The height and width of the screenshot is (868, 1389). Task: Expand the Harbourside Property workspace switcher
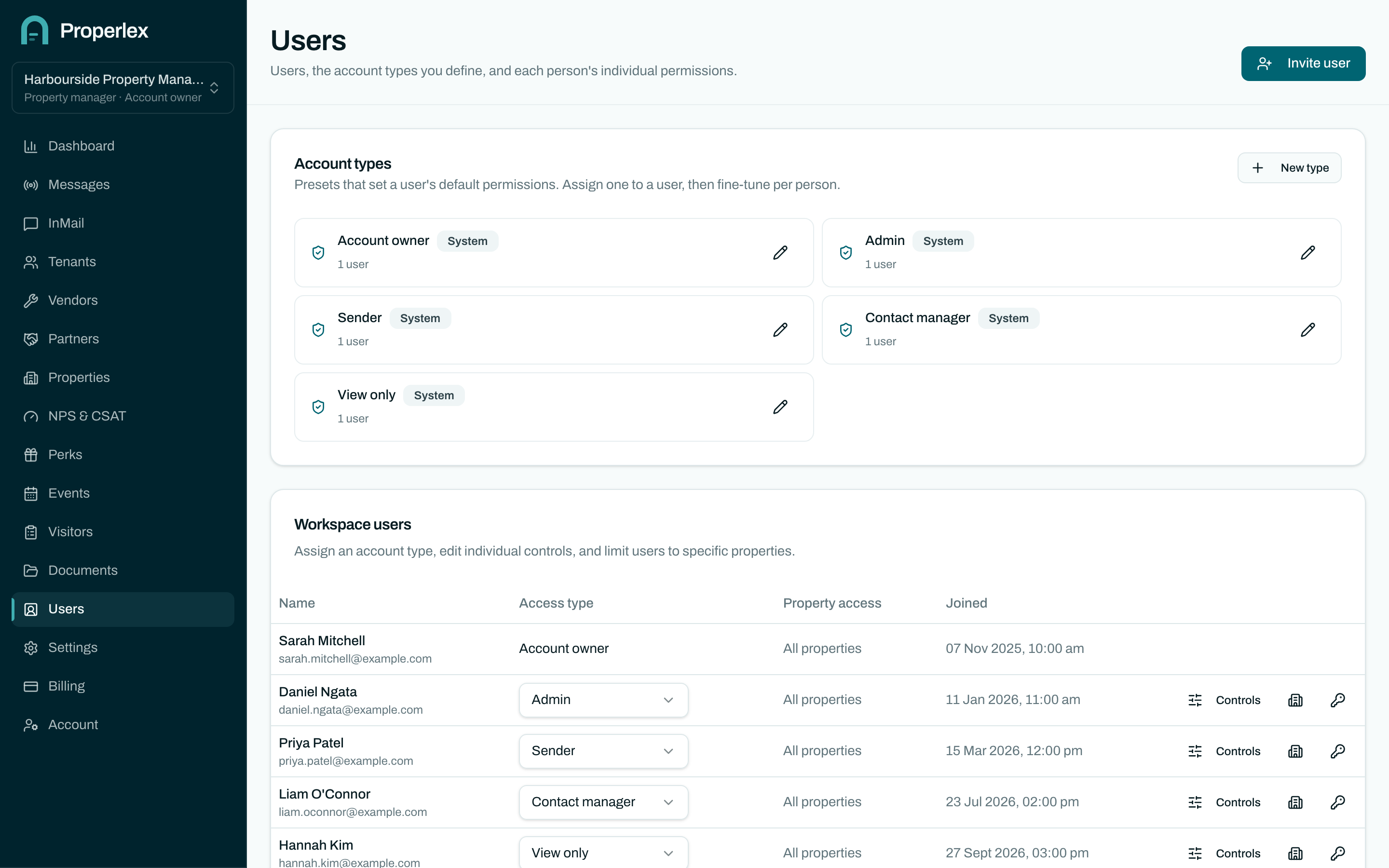pos(123,88)
